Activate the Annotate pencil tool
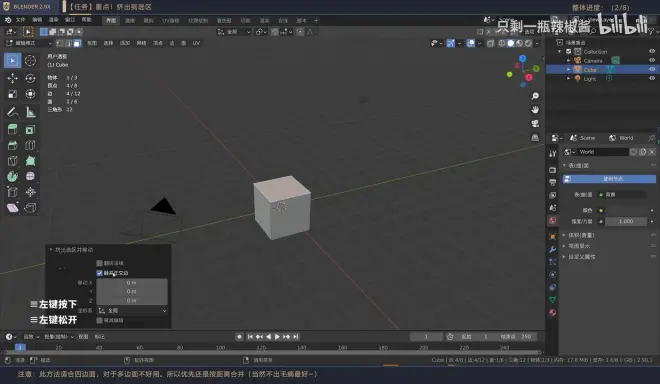 point(13,112)
